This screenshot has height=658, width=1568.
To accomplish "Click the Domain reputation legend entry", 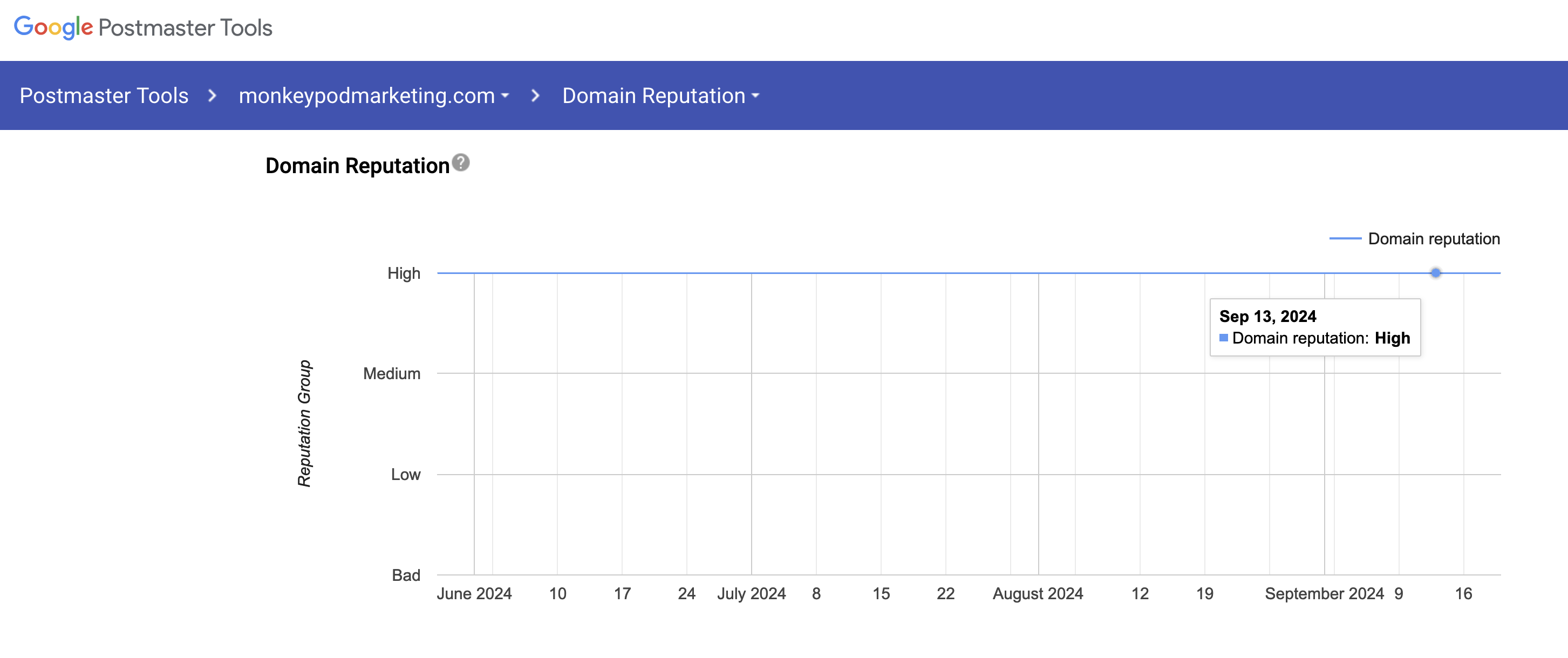I will pos(1434,238).
